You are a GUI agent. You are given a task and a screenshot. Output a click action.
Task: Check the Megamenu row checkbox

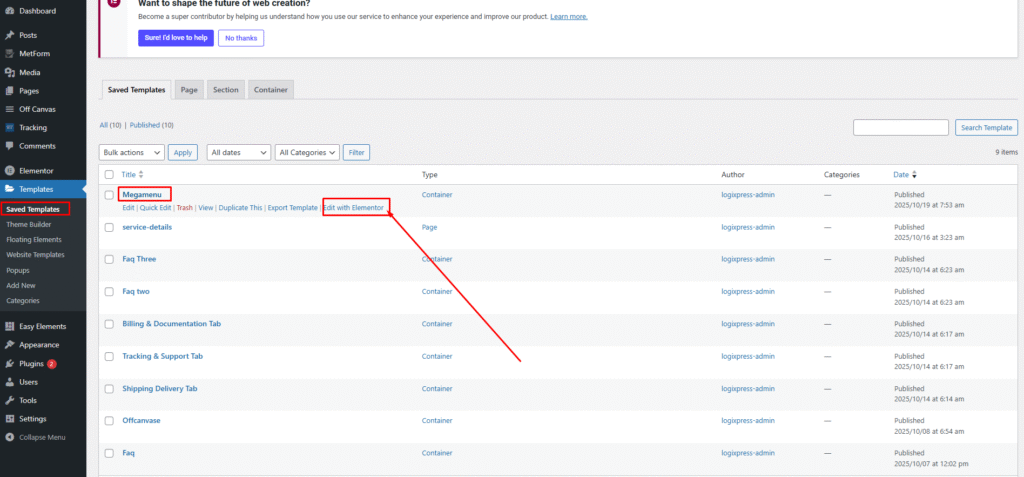(109, 194)
